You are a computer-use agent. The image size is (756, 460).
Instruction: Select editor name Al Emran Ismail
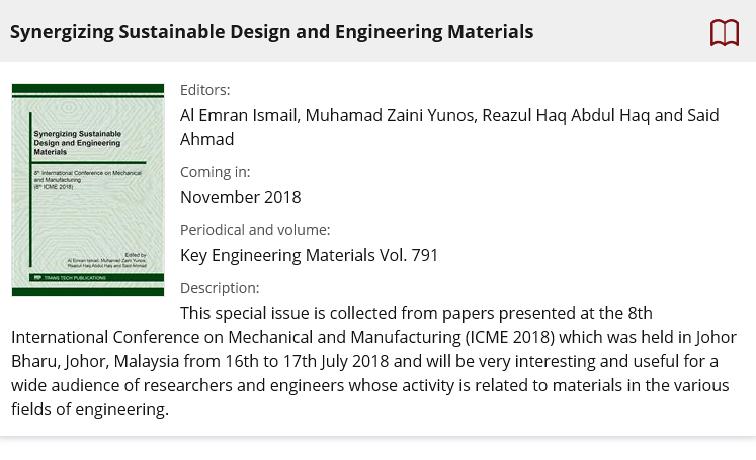(x=239, y=115)
